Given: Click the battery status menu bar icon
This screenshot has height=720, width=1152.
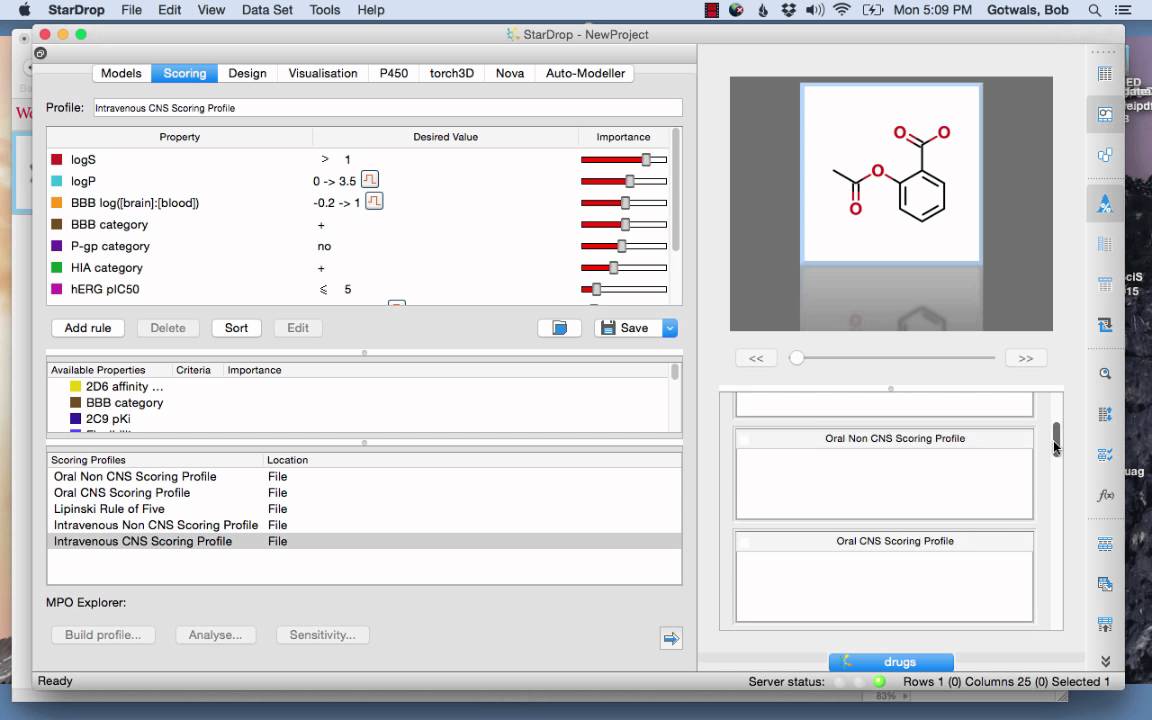Looking at the screenshot, I should (872, 10).
